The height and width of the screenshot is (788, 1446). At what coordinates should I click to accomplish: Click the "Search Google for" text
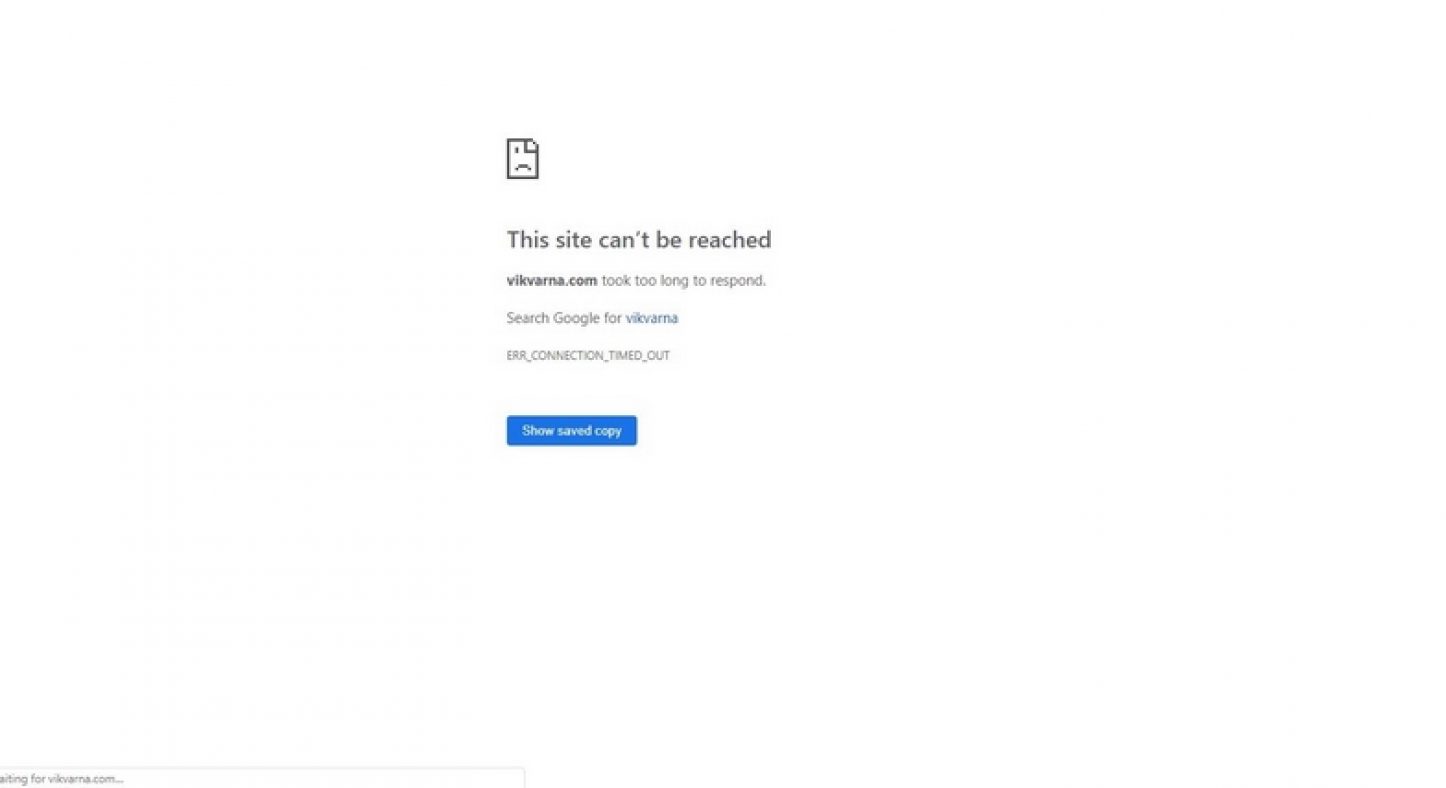[x=564, y=318]
